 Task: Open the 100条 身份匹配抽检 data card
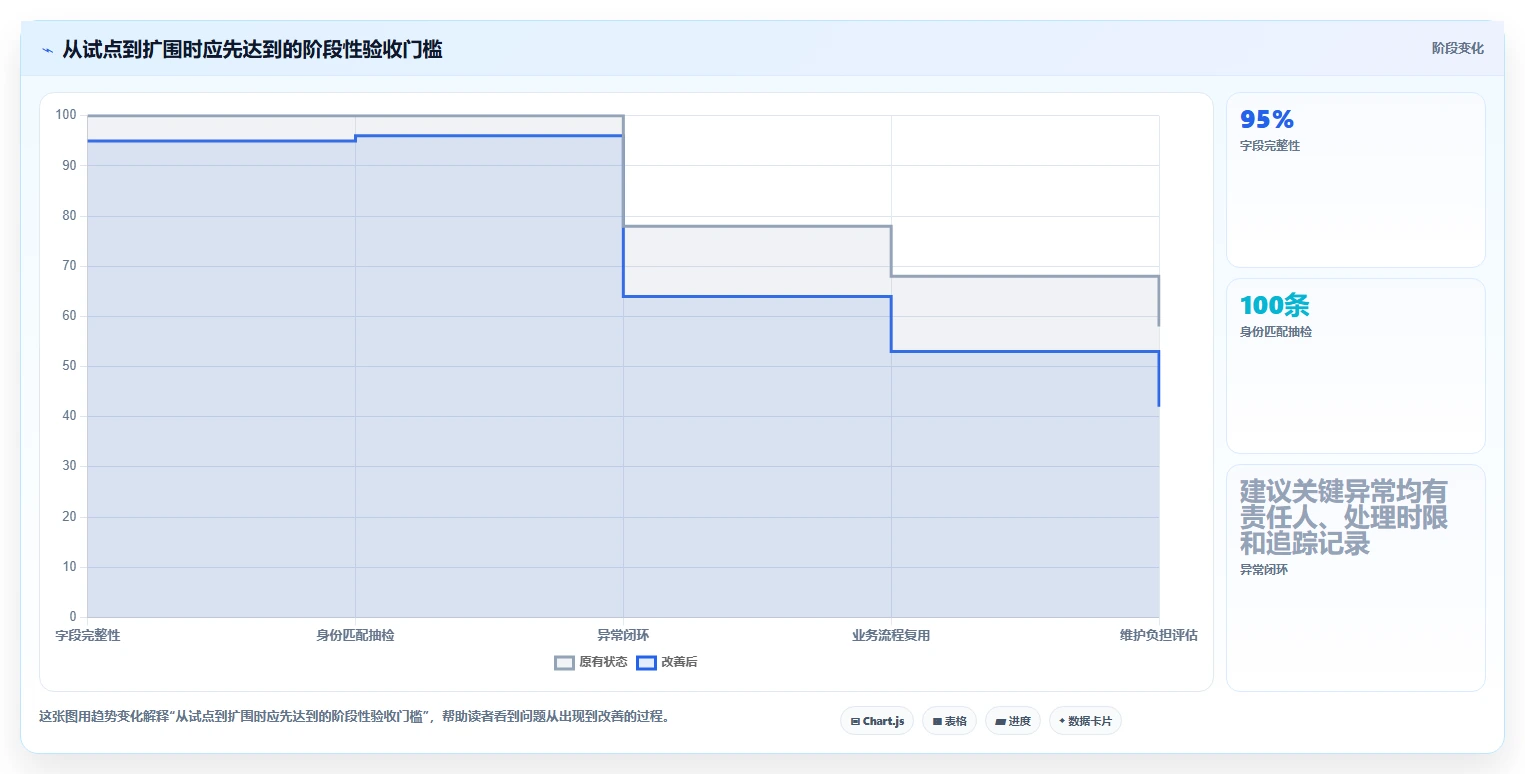point(1355,366)
